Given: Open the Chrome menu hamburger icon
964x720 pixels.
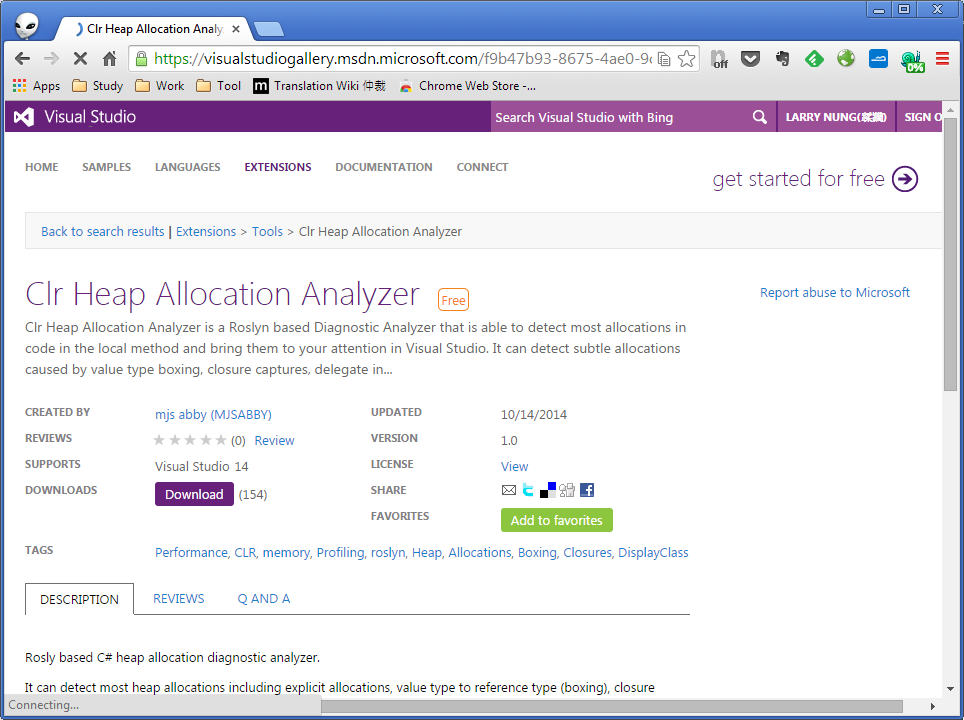Looking at the screenshot, I should click(942, 59).
